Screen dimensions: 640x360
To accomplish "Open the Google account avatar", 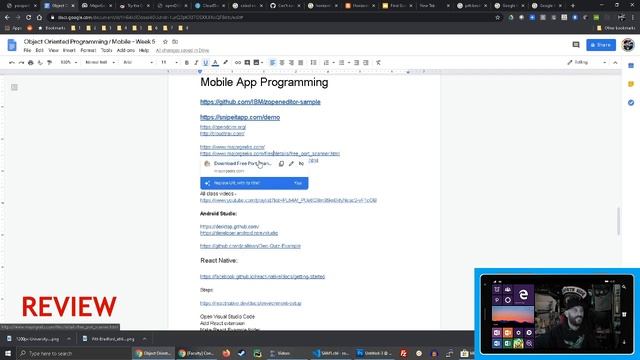I will [x=628, y=44].
